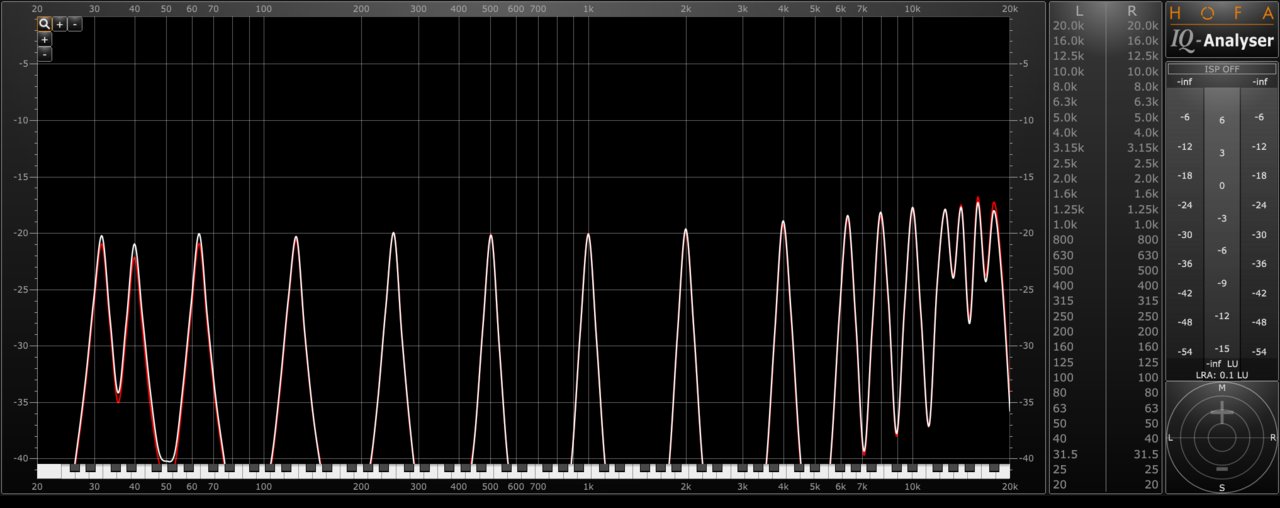Zoom out horizontally with the top-row minus button
Viewport: 1280px width, 508px height.
75,24
